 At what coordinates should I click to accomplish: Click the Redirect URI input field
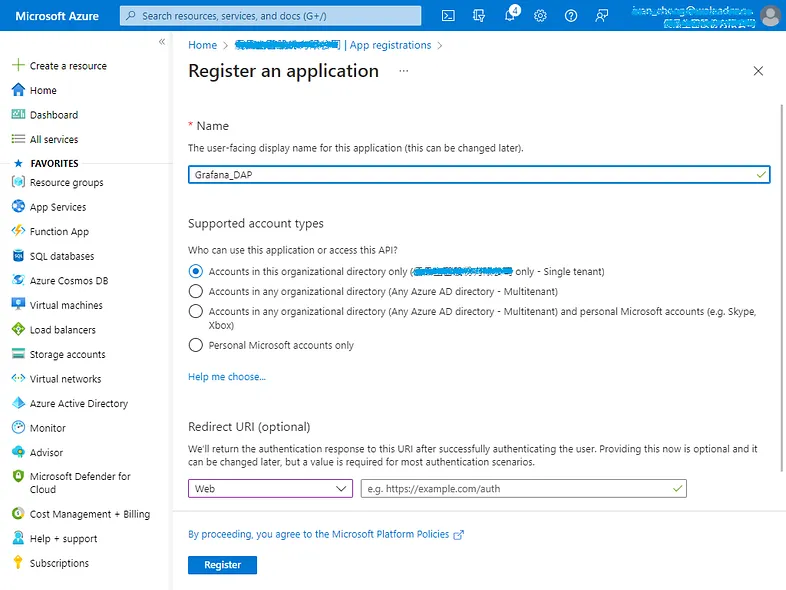coord(524,488)
